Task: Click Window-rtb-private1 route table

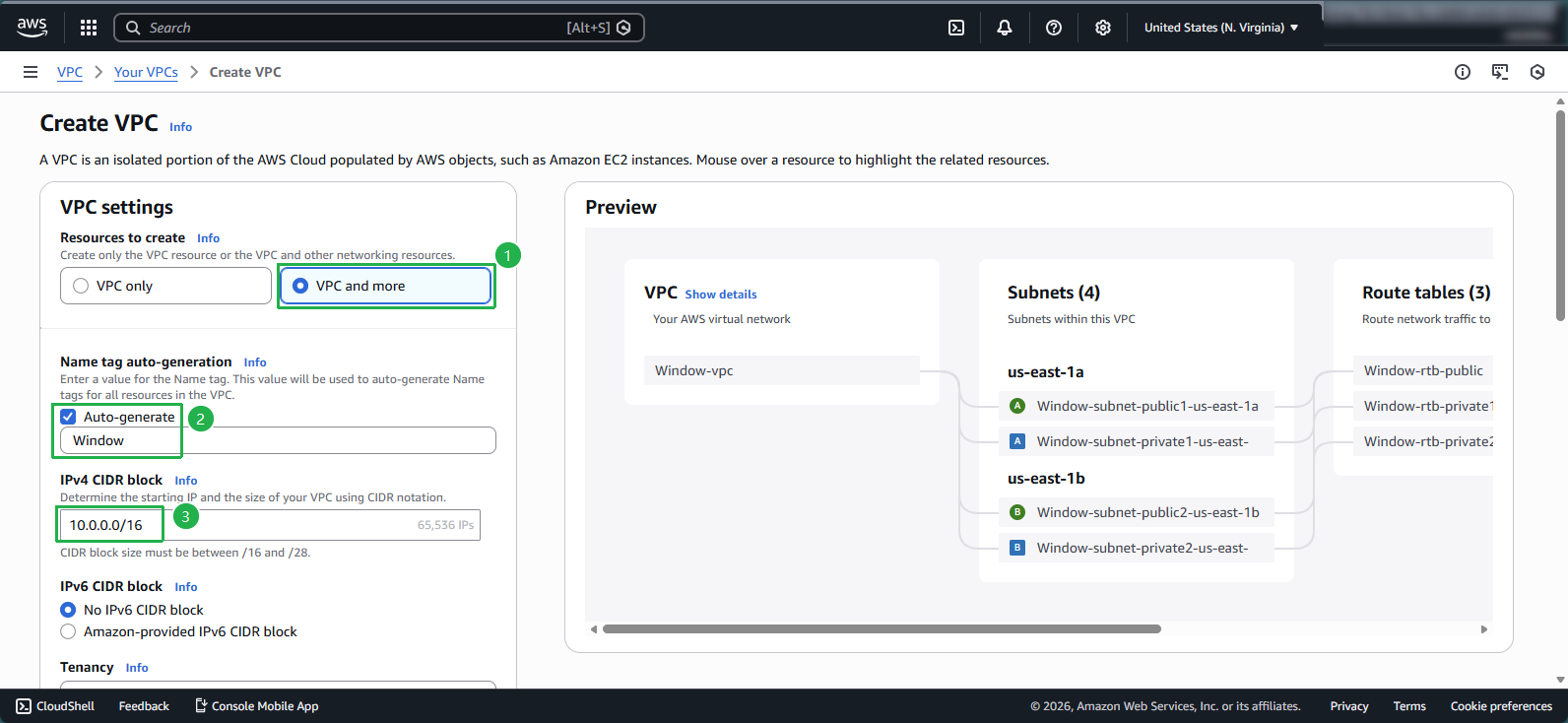Action: [x=1423, y=406]
